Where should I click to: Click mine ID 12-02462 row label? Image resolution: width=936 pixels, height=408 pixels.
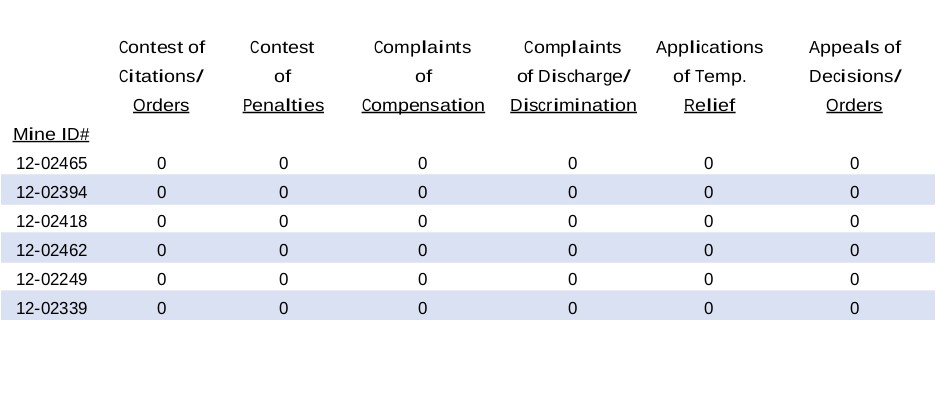click(52, 250)
